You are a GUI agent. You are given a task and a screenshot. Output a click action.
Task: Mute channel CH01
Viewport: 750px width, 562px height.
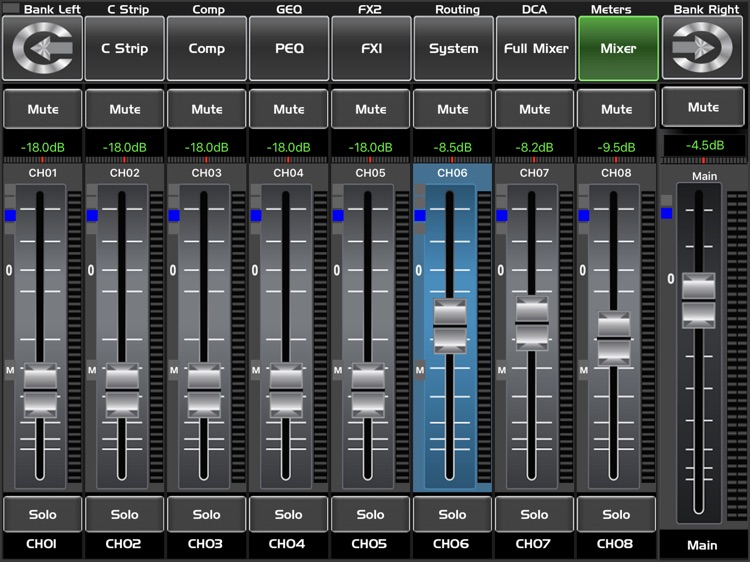tap(42, 109)
